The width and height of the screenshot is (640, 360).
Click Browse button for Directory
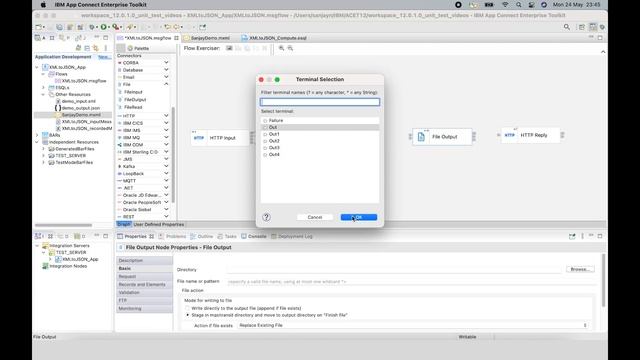click(x=580, y=269)
